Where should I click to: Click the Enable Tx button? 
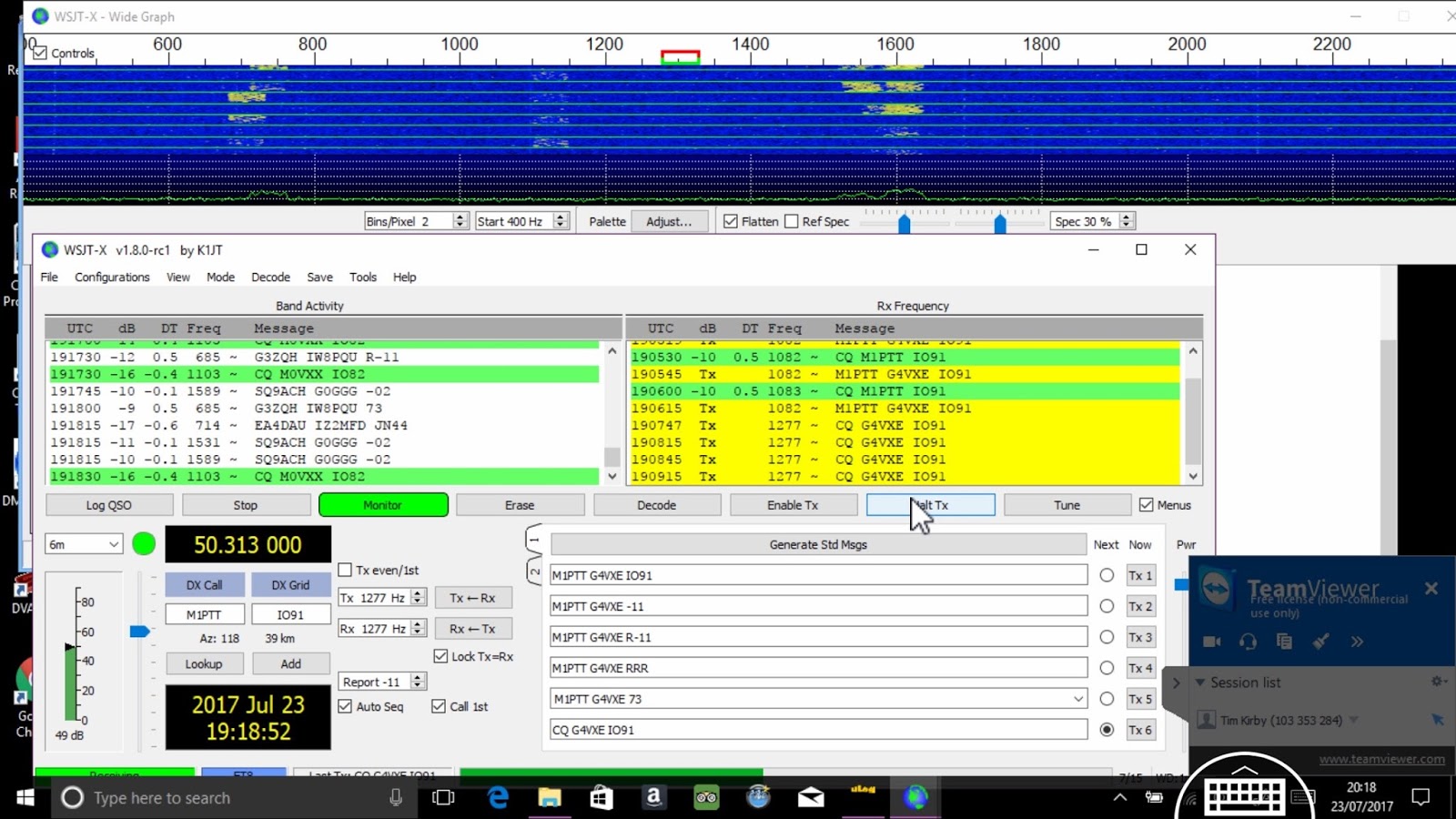(793, 505)
